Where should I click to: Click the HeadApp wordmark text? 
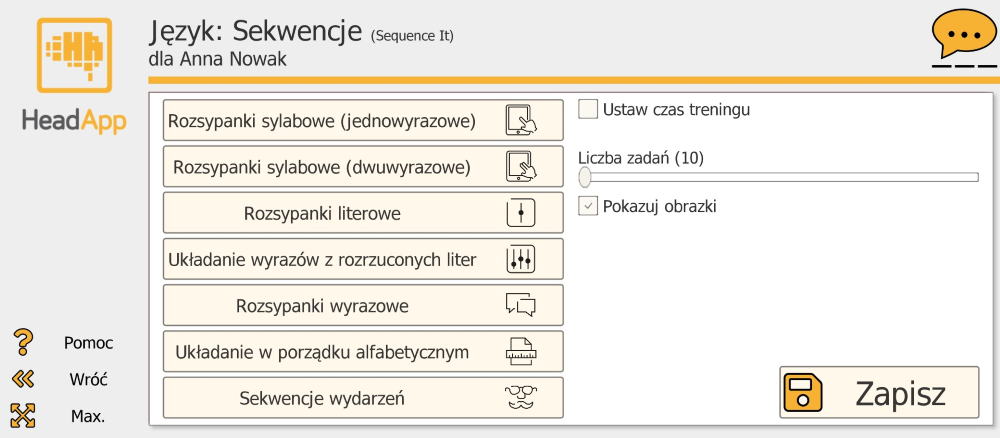[74, 119]
